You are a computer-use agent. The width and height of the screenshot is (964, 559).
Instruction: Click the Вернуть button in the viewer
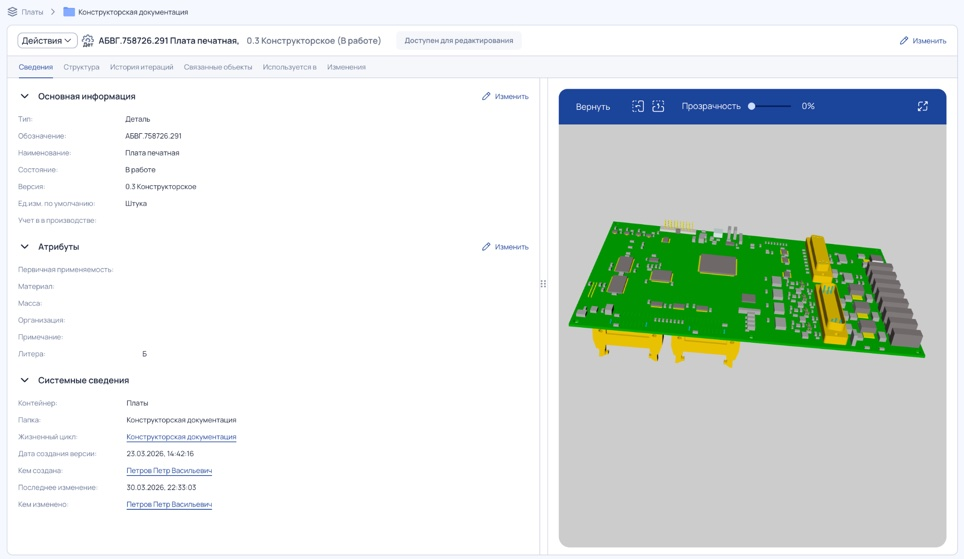(593, 106)
